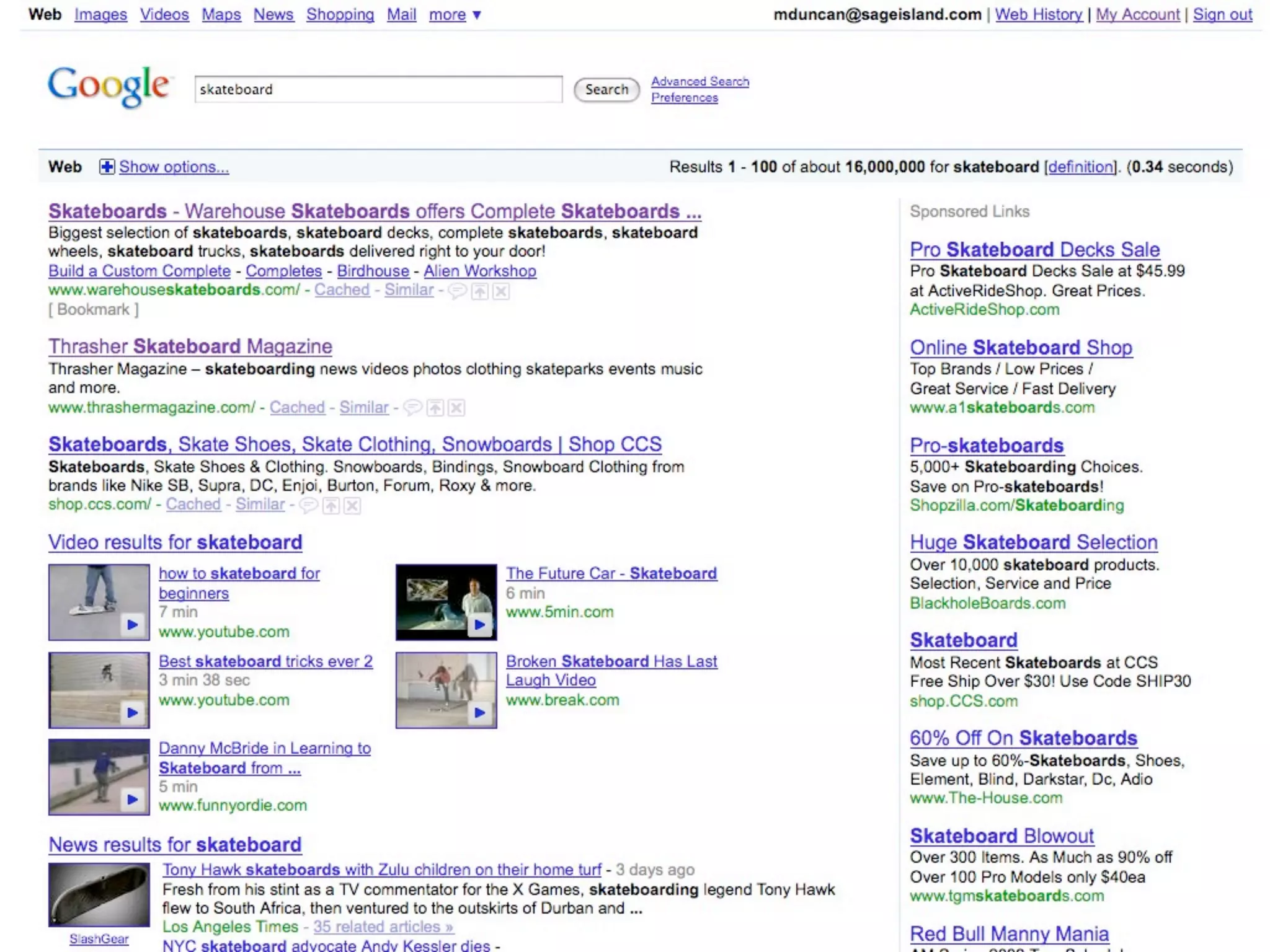Remove the Thrasher Magazine result
1270x952 pixels.
[x=456, y=408]
